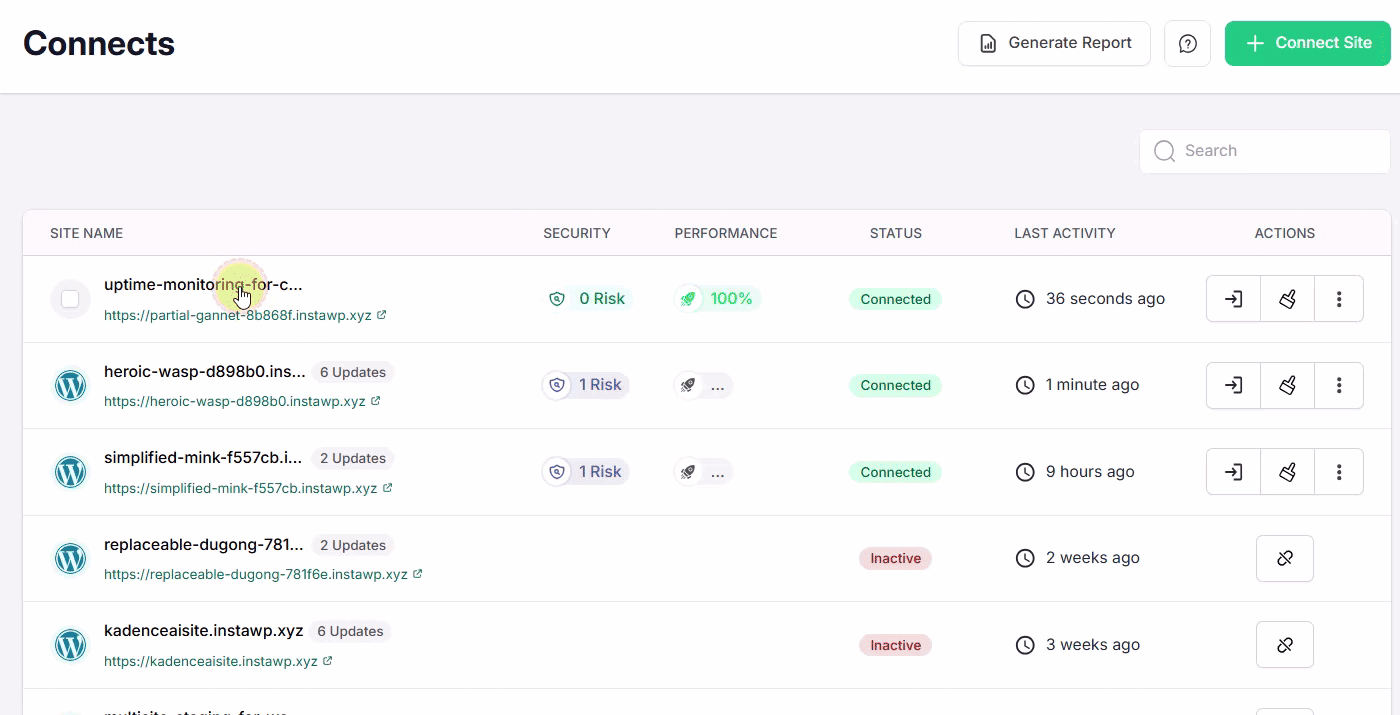Click the brush icon for simplified-mink site
The image size is (1400, 715).
[1287, 471]
